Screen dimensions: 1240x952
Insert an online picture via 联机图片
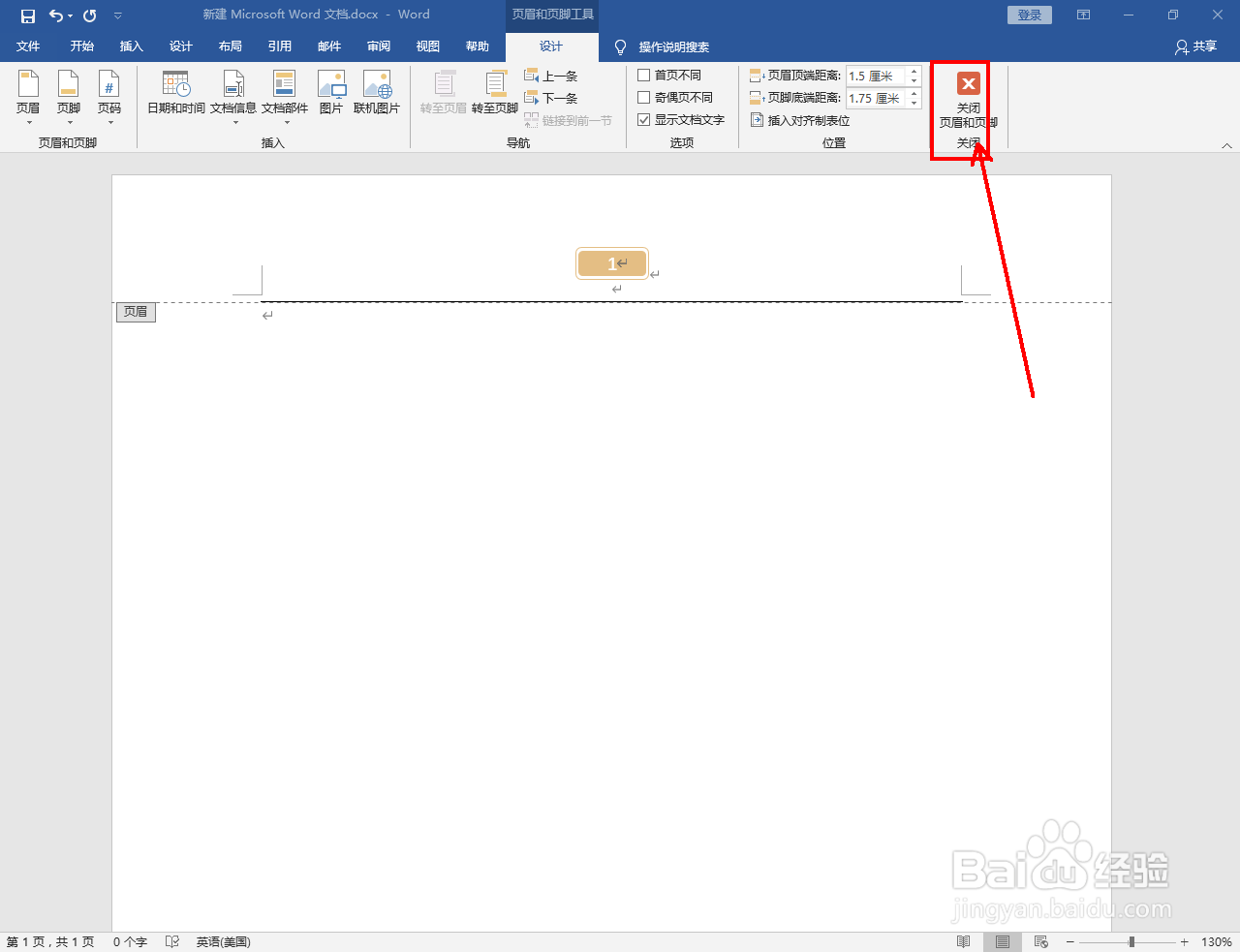[377, 94]
